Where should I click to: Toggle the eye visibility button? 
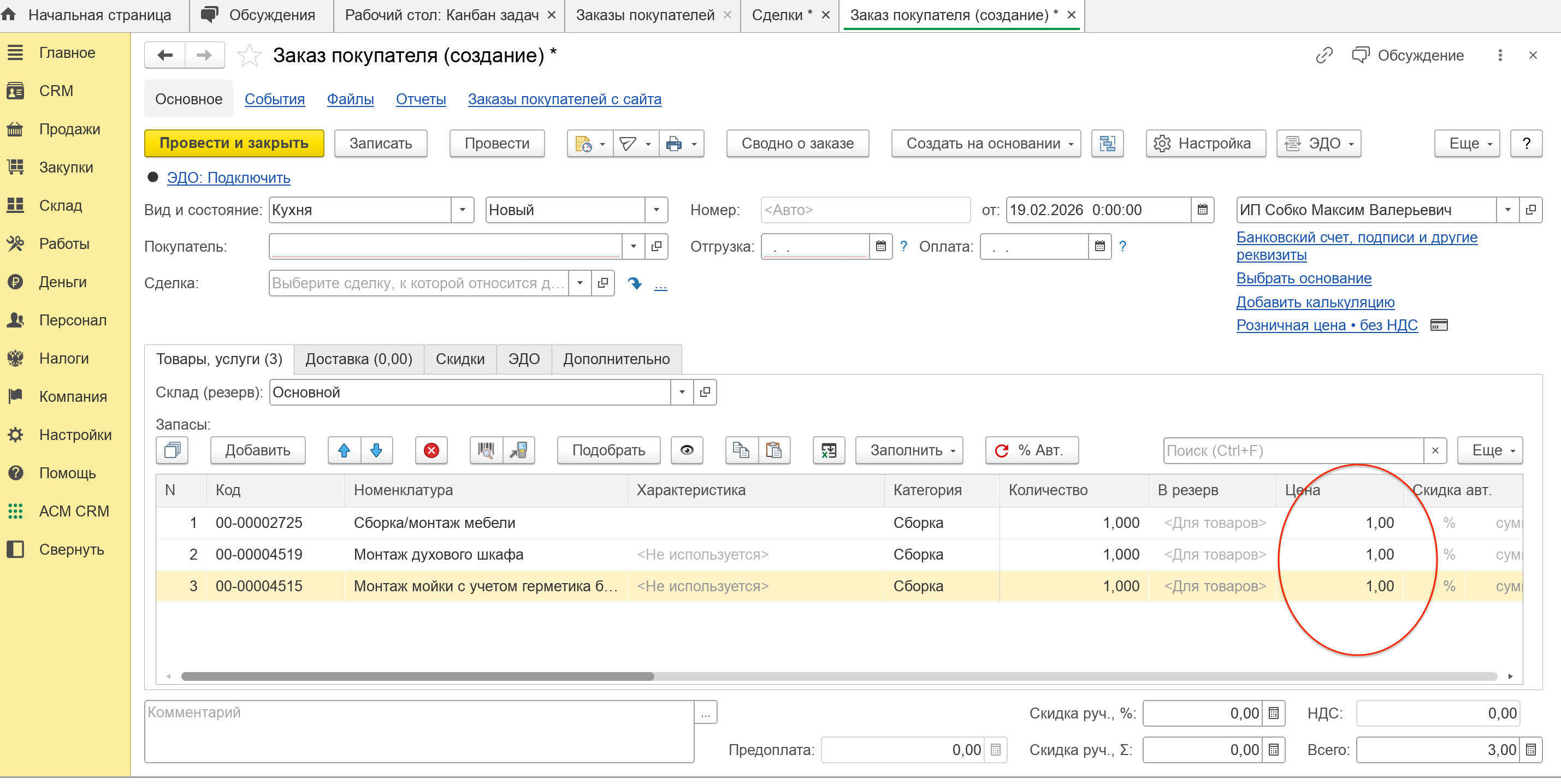pos(687,450)
